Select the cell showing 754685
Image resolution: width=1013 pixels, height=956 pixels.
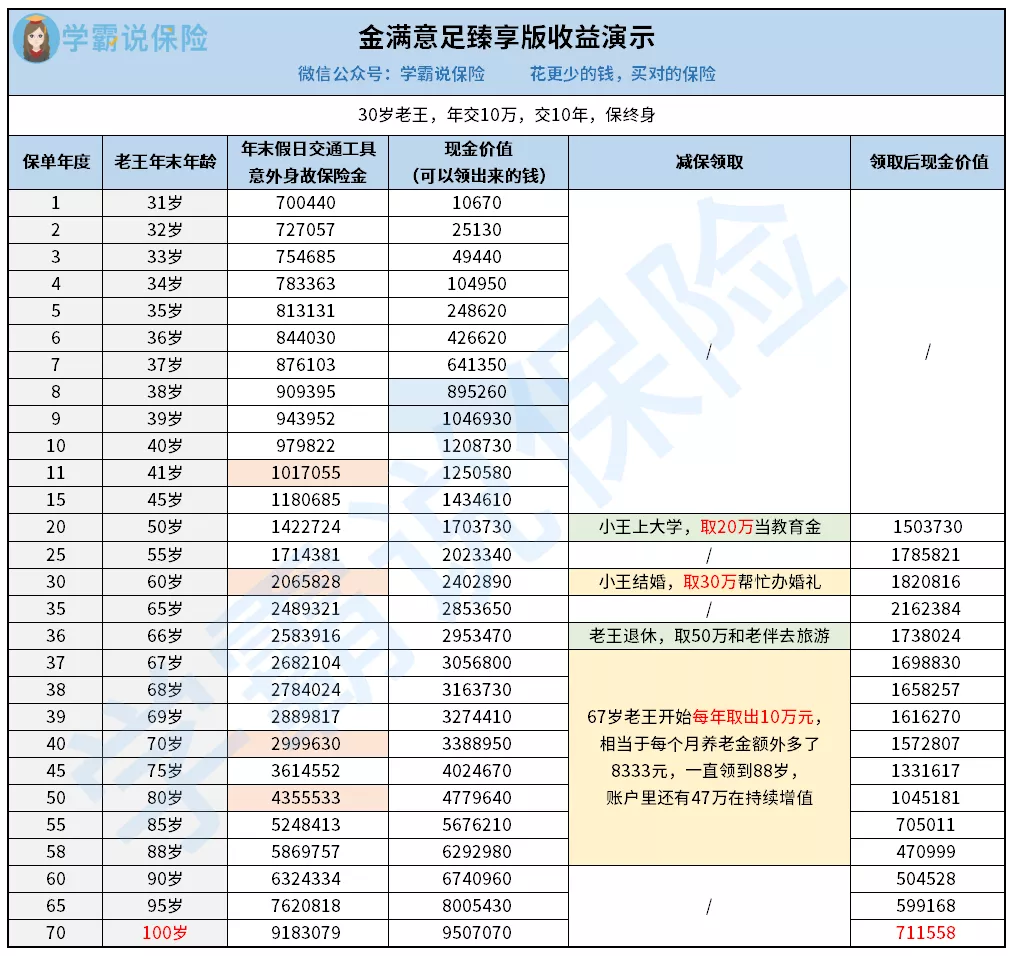(x=306, y=257)
